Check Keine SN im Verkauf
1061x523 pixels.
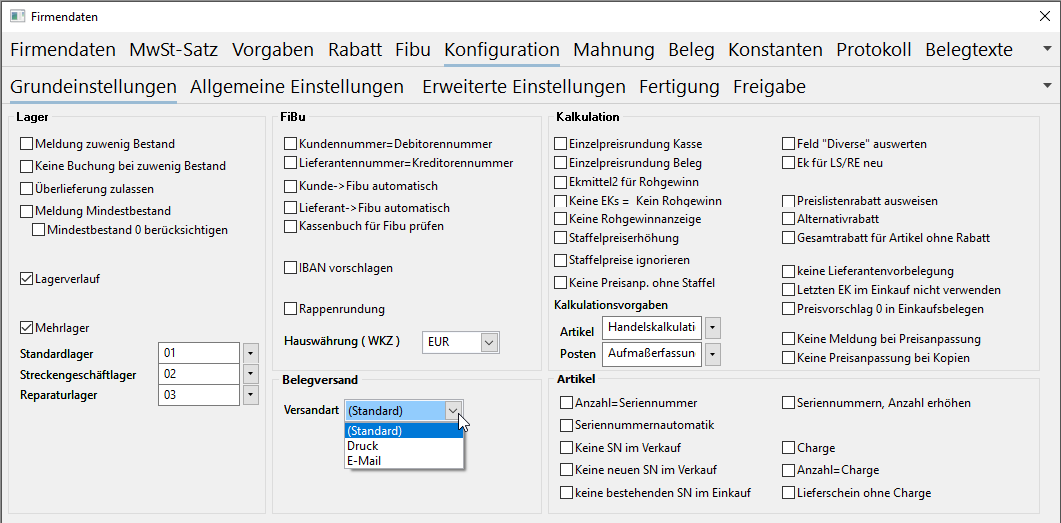point(566,448)
